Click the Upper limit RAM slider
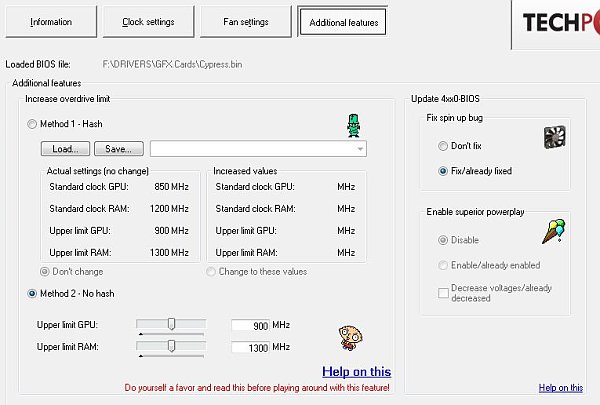The image size is (600, 405). tap(171, 346)
